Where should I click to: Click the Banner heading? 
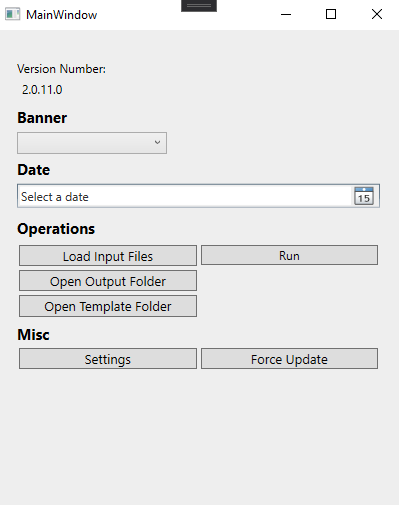click(42, 118)
